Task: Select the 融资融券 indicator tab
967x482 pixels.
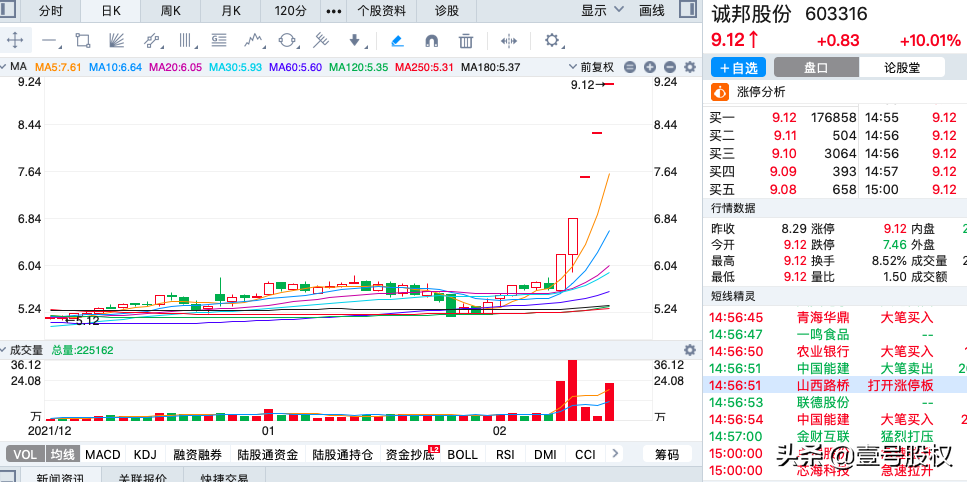Action: (197, 455)
